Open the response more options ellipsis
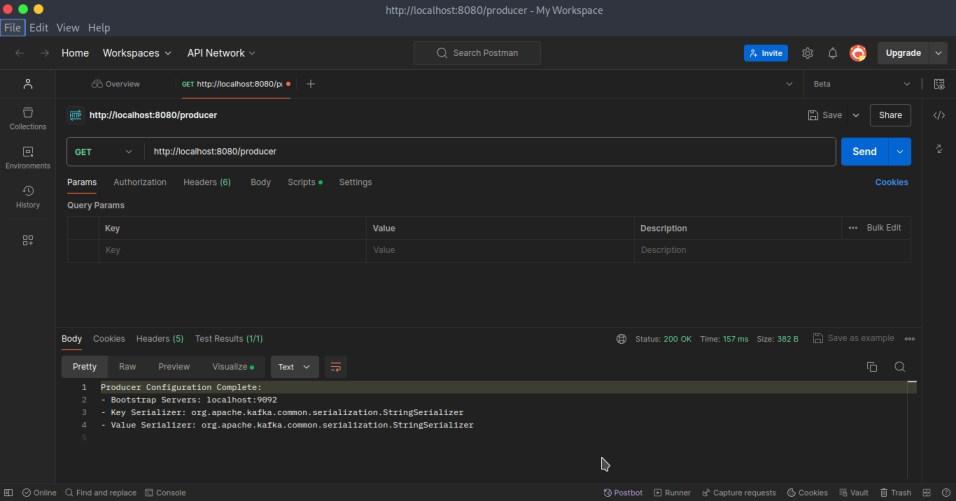Screen dimensions: 956x501 click(910, 339)
